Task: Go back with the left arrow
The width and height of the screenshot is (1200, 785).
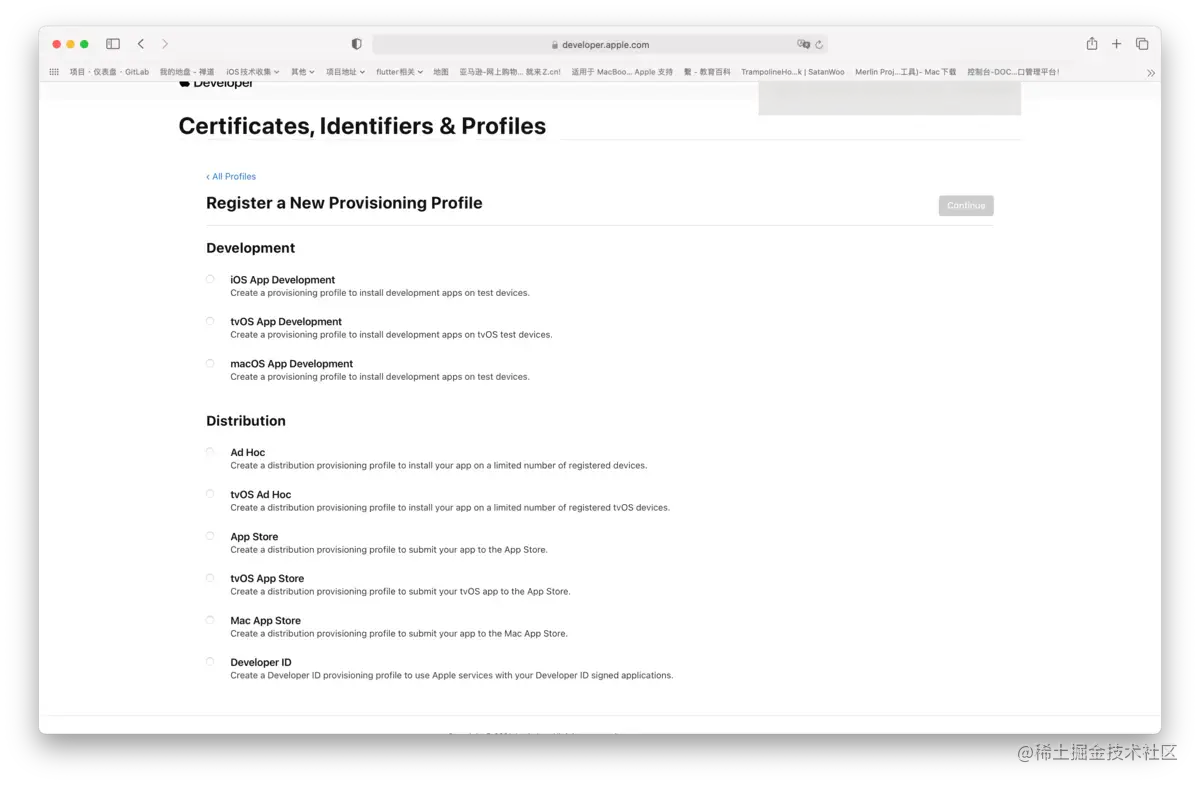Action: (x=141, y=44)
